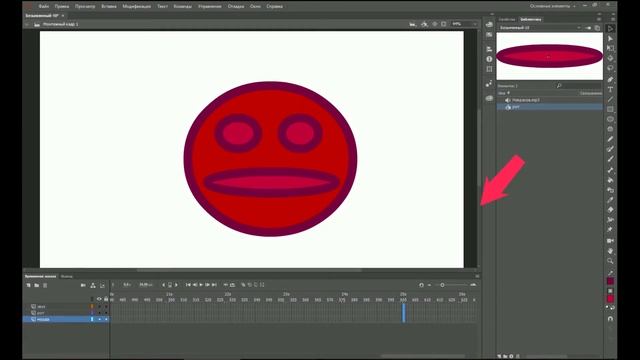Open the Модификация menu
Image resolution: width=640 pixels, height=360 pixels.
(x=136, y=7)
